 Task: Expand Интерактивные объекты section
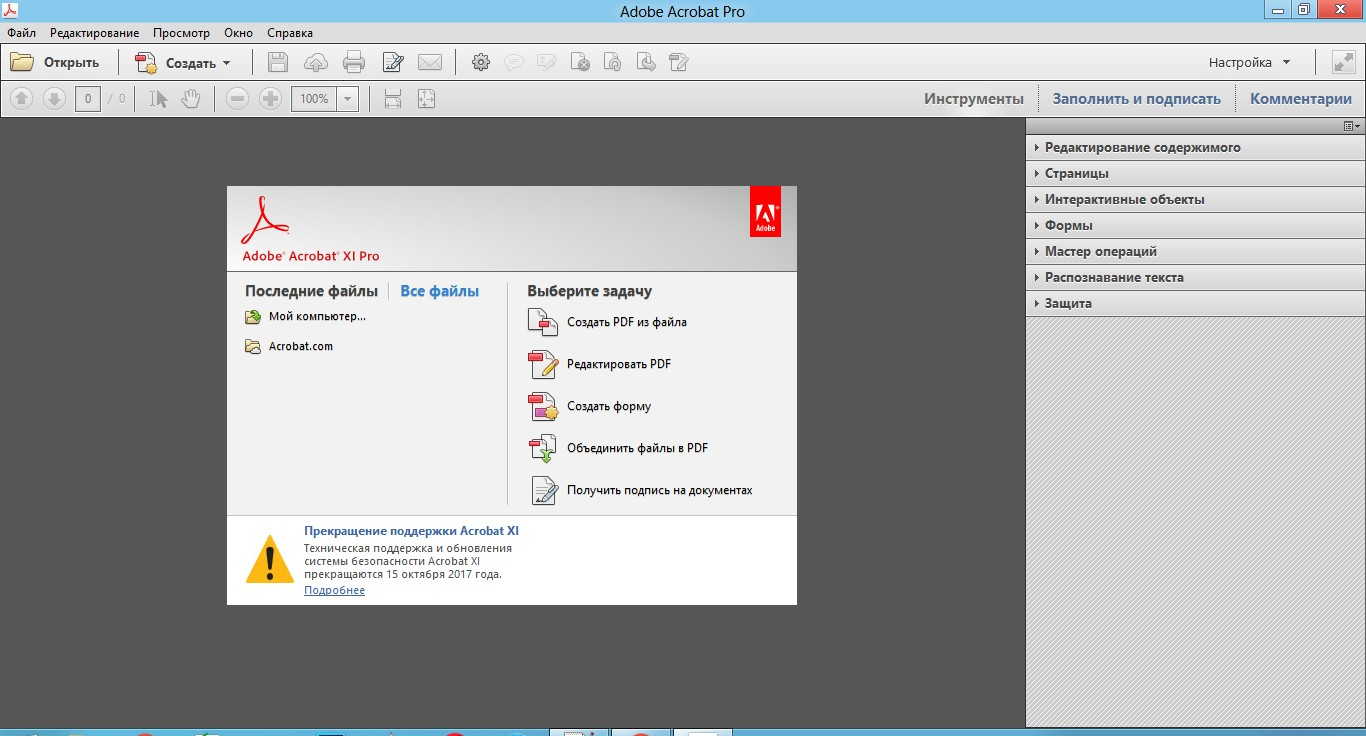1196,199
